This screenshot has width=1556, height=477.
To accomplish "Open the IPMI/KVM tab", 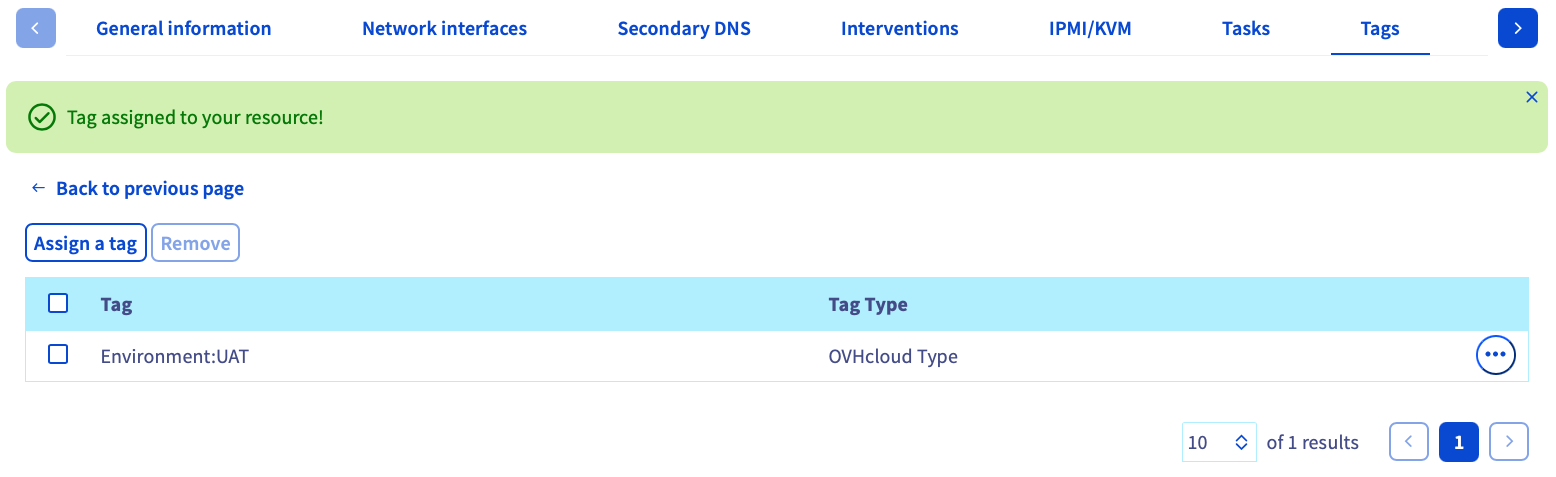I will [x=1090, y=28].
